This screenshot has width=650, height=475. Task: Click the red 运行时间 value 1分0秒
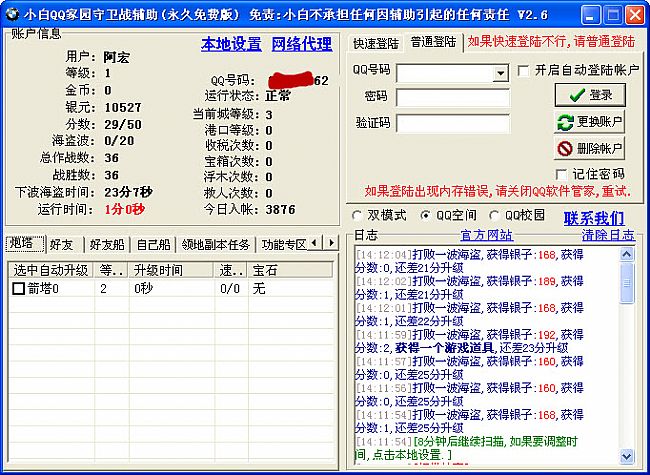coord(124,209)
